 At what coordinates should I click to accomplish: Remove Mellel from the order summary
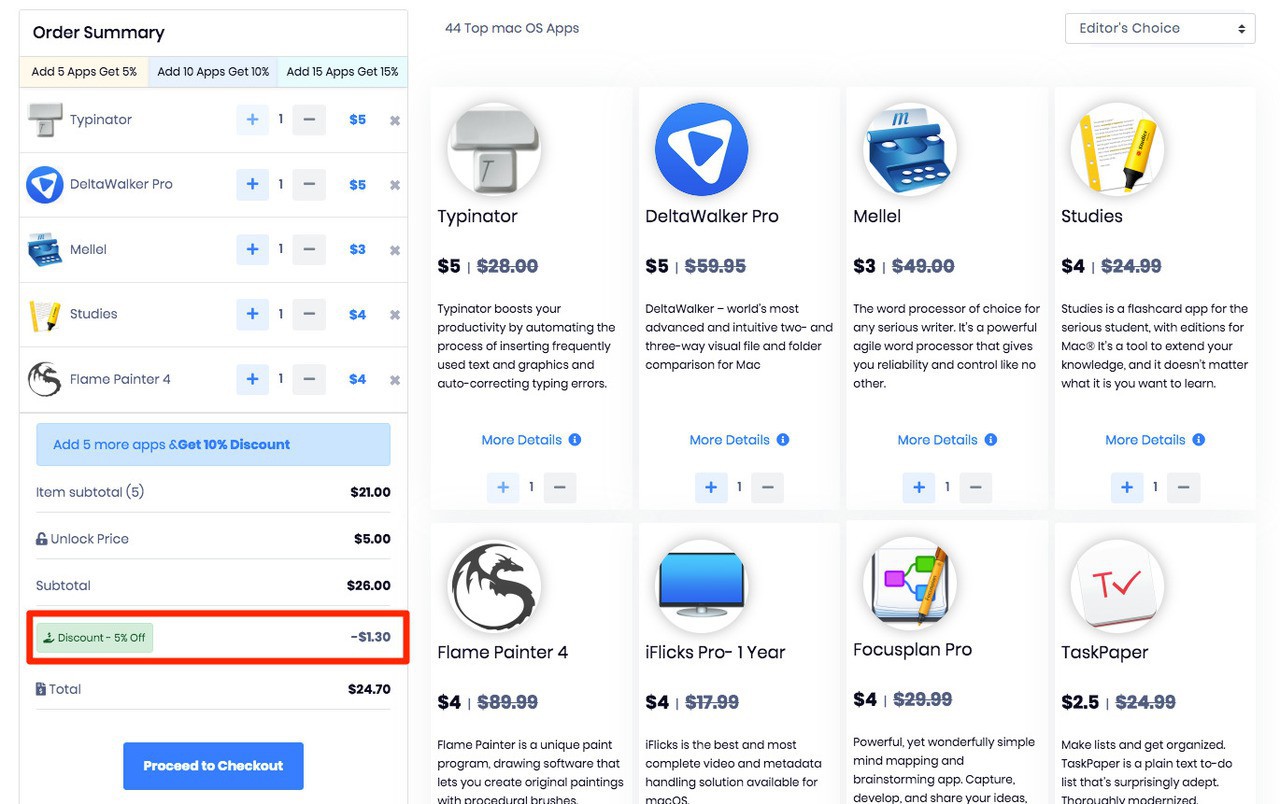[394, 250]
